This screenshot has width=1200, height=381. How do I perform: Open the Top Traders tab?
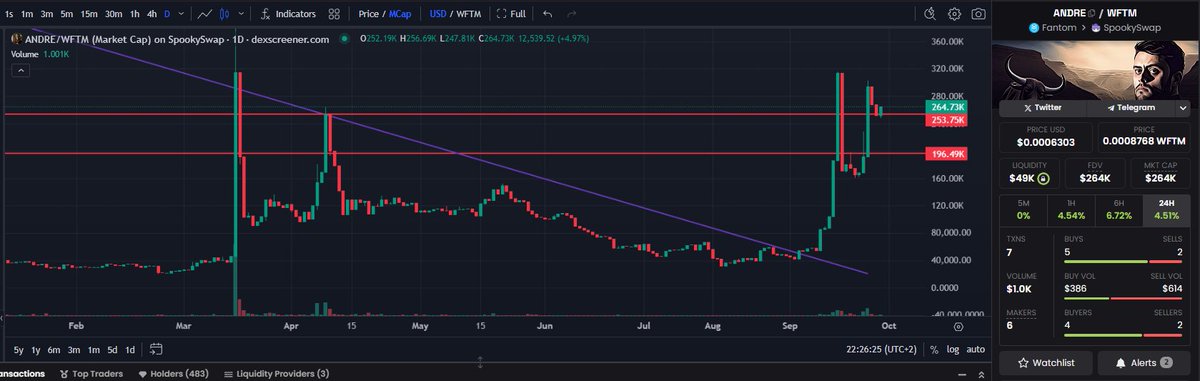tap(91, 374)
